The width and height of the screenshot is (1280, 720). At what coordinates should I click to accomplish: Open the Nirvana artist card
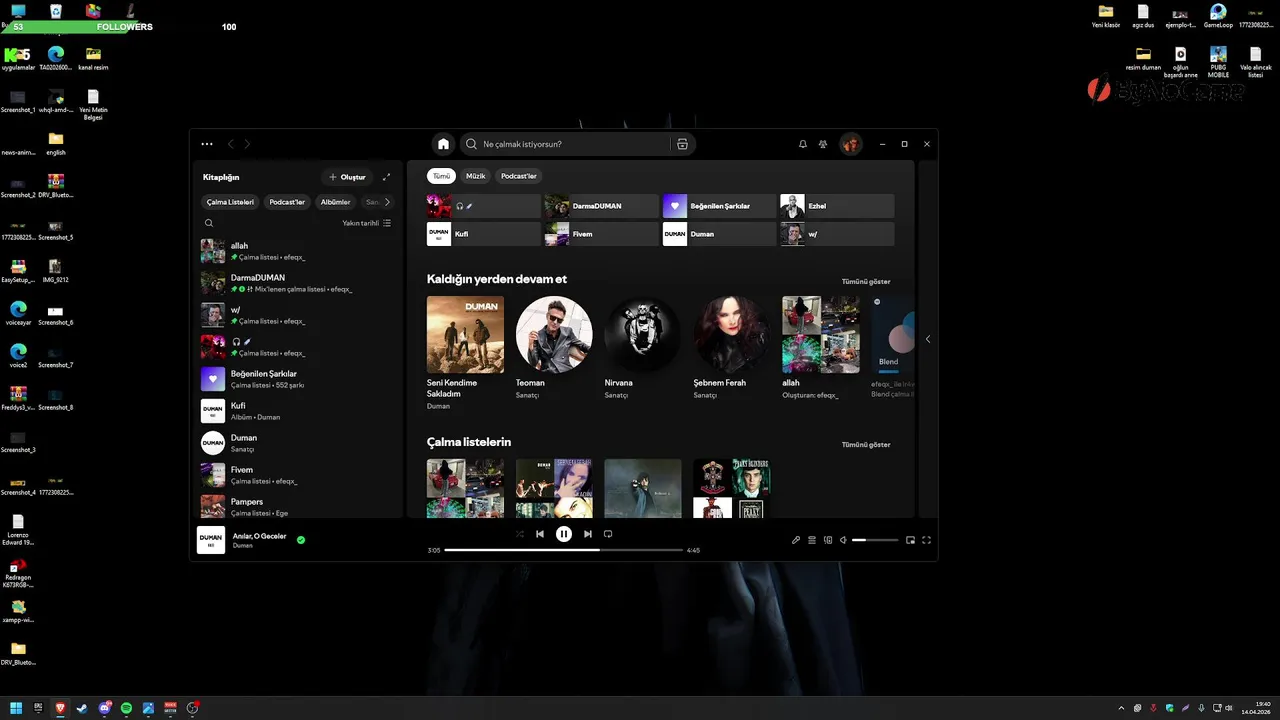tap(643, 348)
